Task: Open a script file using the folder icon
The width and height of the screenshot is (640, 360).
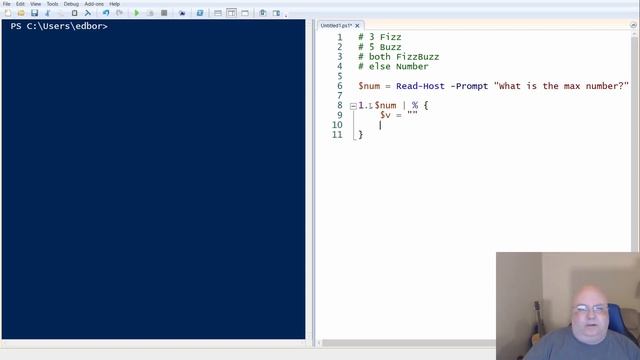Action: tap(21, 13)
